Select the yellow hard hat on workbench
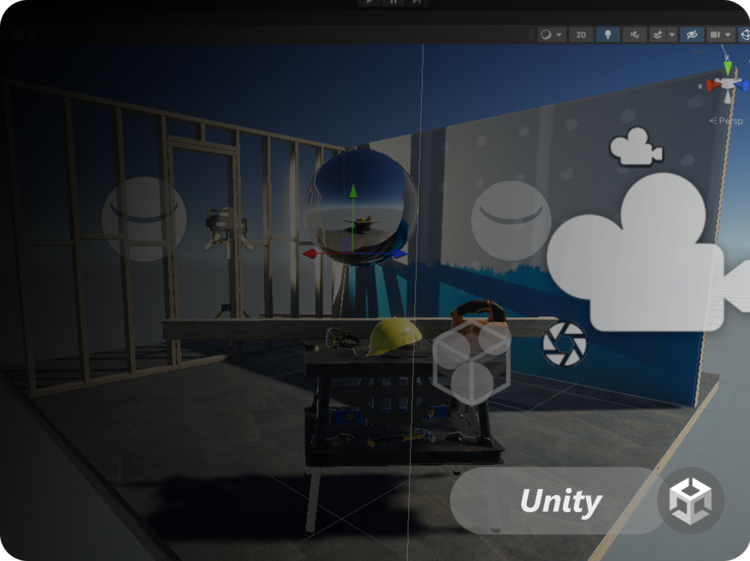750x561 pixels. click(394, 337)
